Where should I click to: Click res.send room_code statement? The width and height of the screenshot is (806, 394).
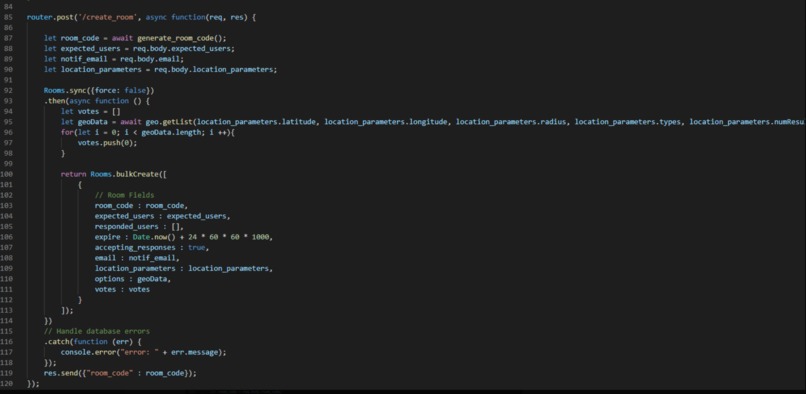click(120, 373)
